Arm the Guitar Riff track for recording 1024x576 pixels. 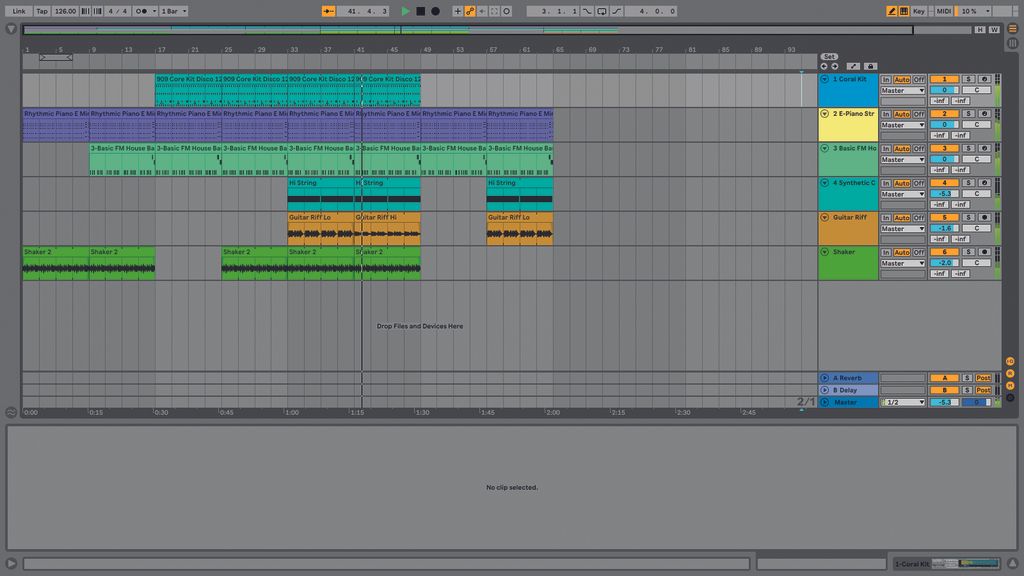pyautogui.click(x=984, y=218)
